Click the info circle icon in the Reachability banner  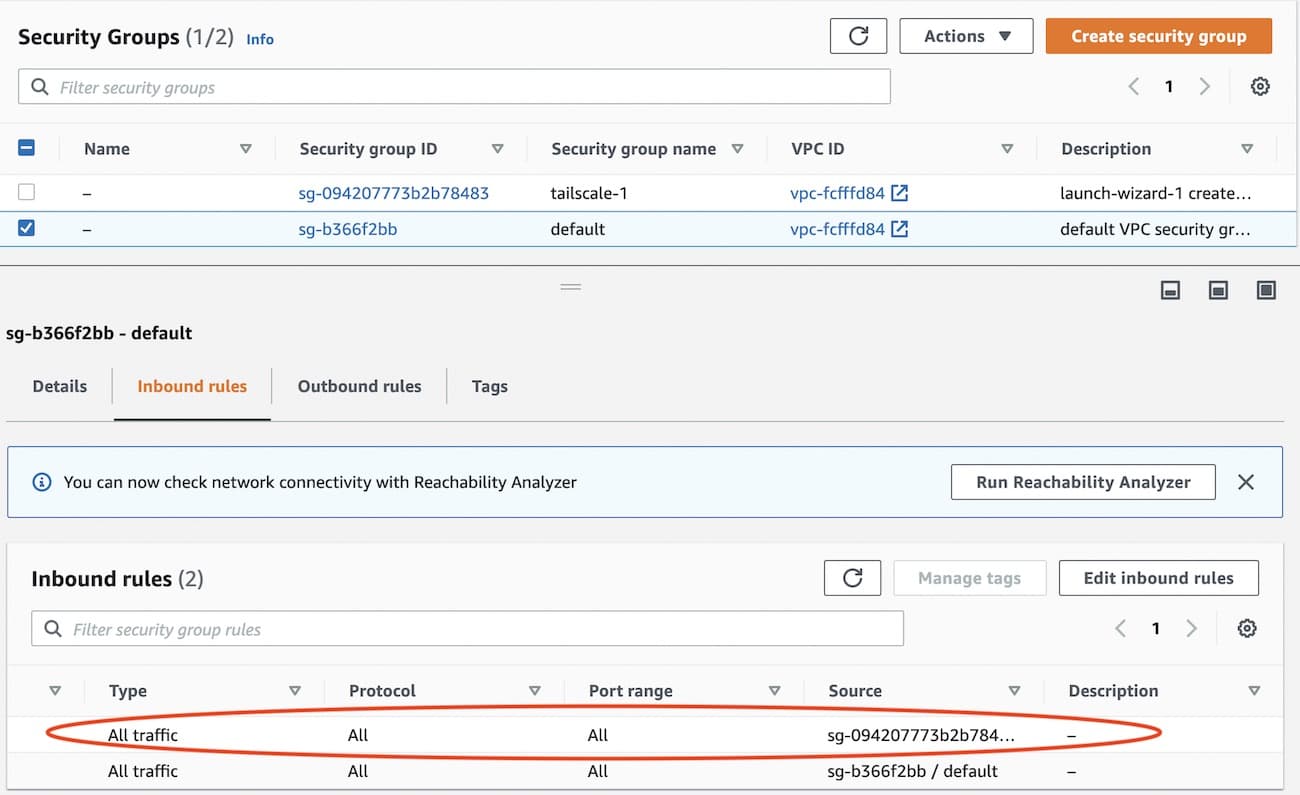[x=41, y=482]
